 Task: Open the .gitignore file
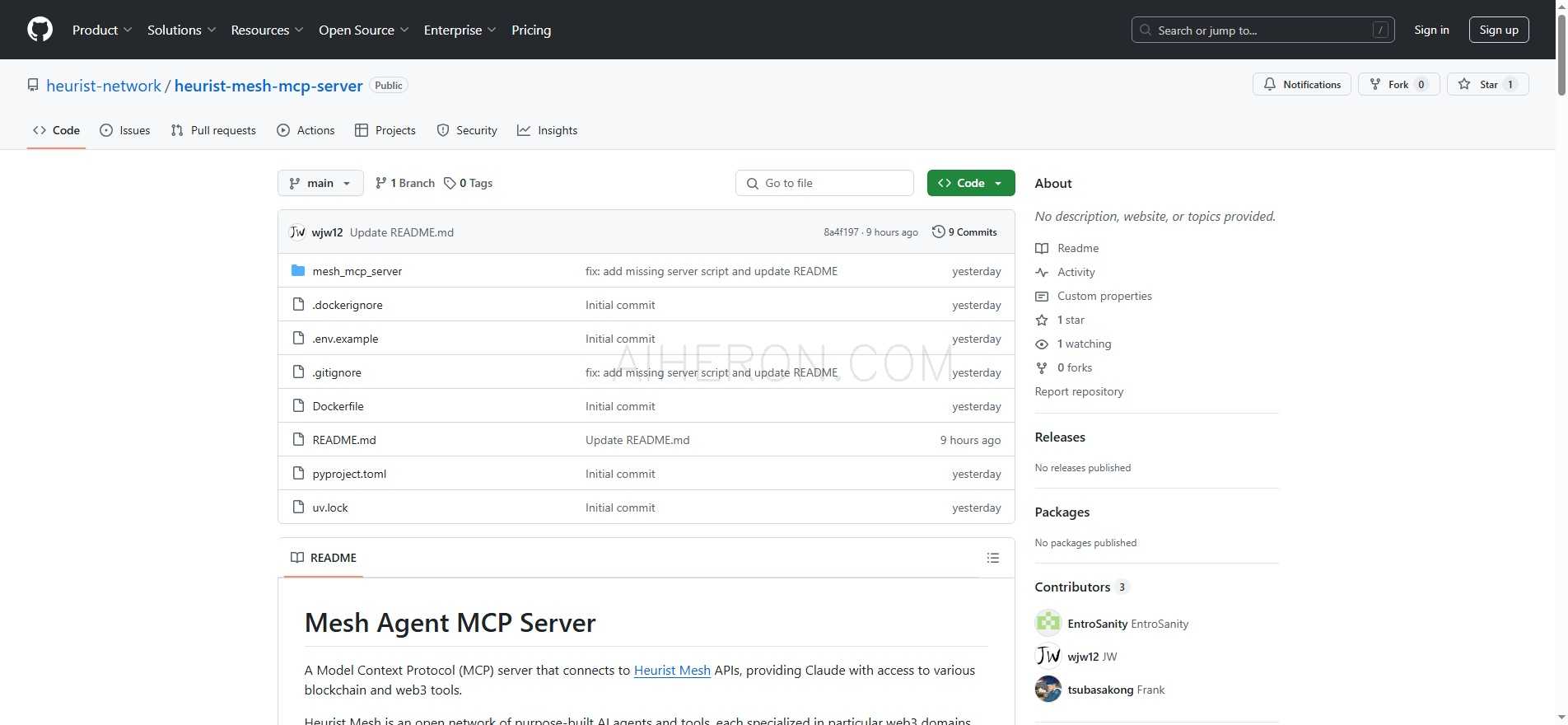coord(337,372)
